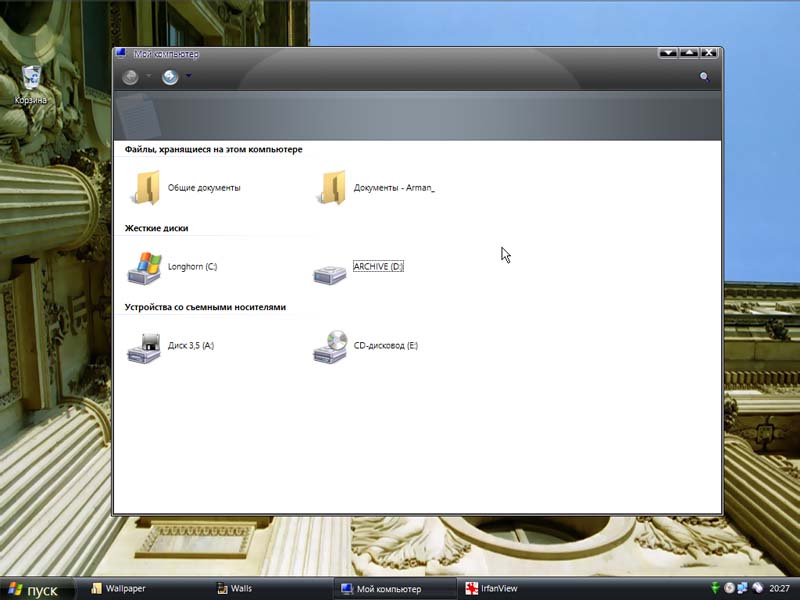Click the mouse settings tray icon
Image resolution: width=800 pixels, height=600 pixels.
coord(758,588)
